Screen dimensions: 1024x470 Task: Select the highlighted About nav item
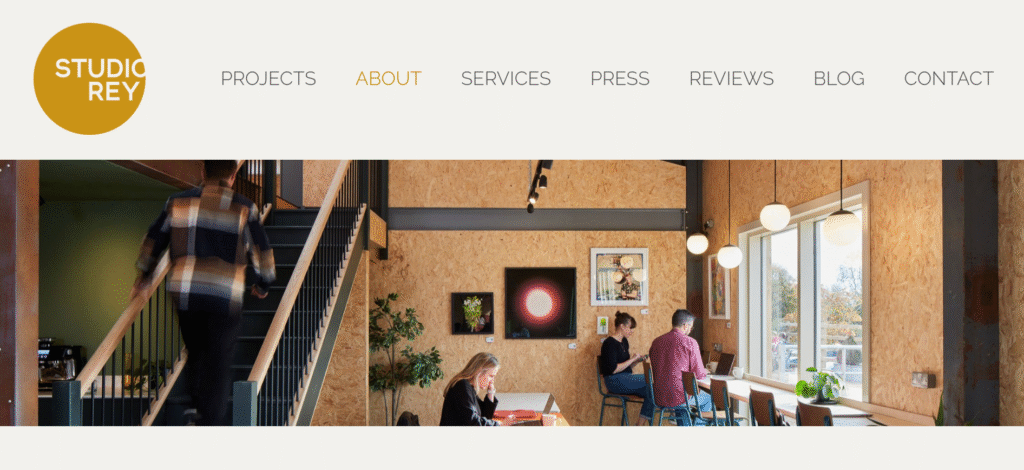[389, 78]
